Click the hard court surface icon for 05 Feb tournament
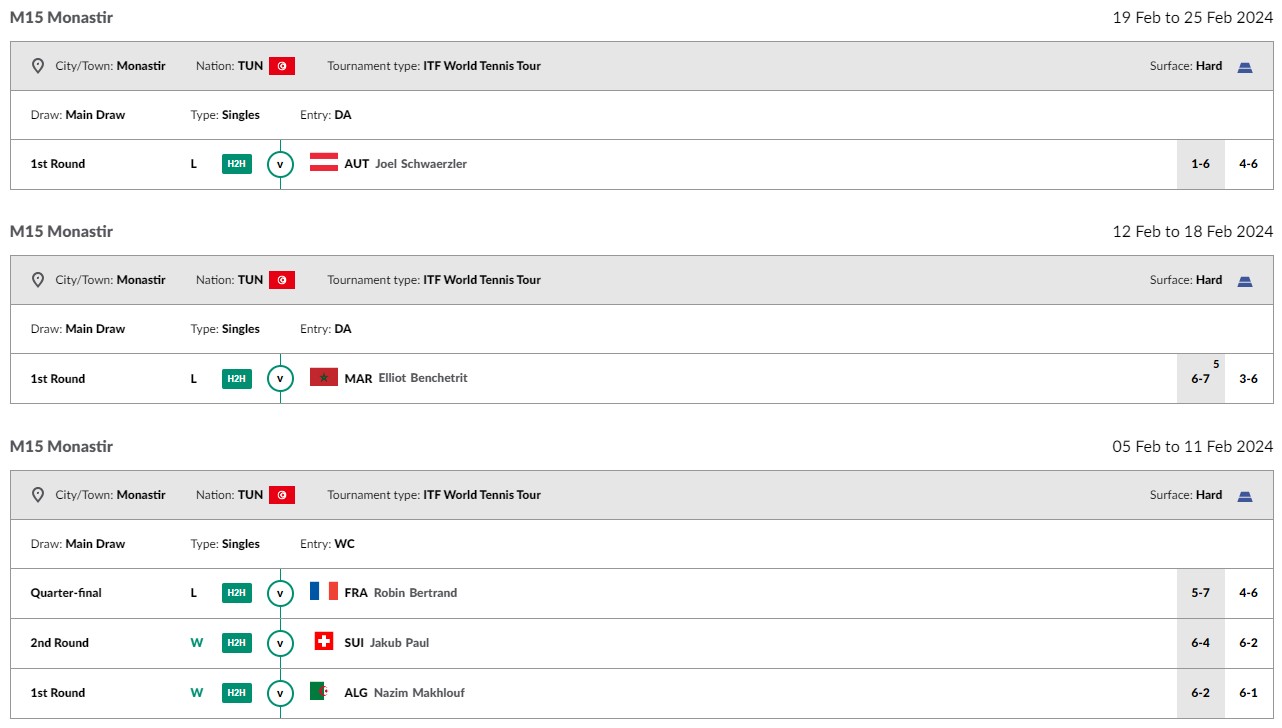The width and height of the screenshot is (1282, 728). [1245, 496]
